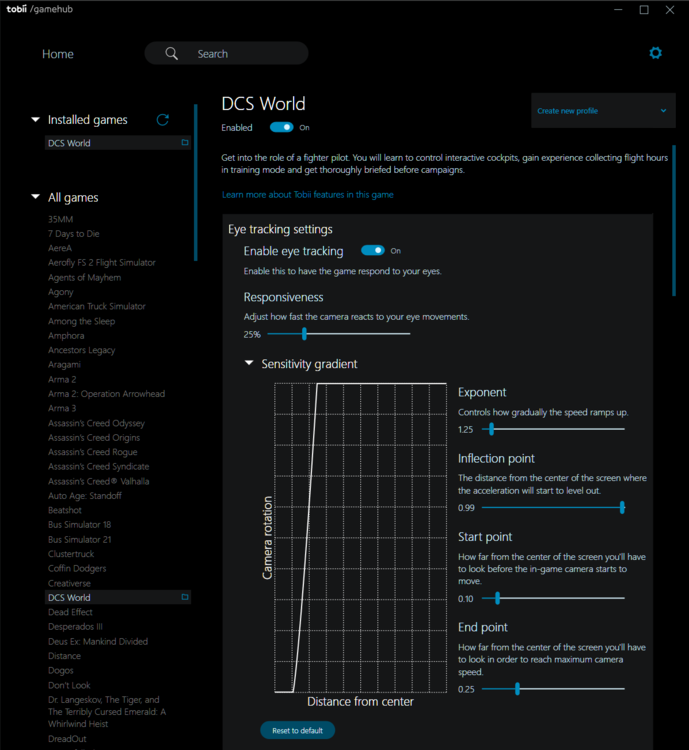Collapse the All games list
689x750 pixels.
tap(36, 198)
